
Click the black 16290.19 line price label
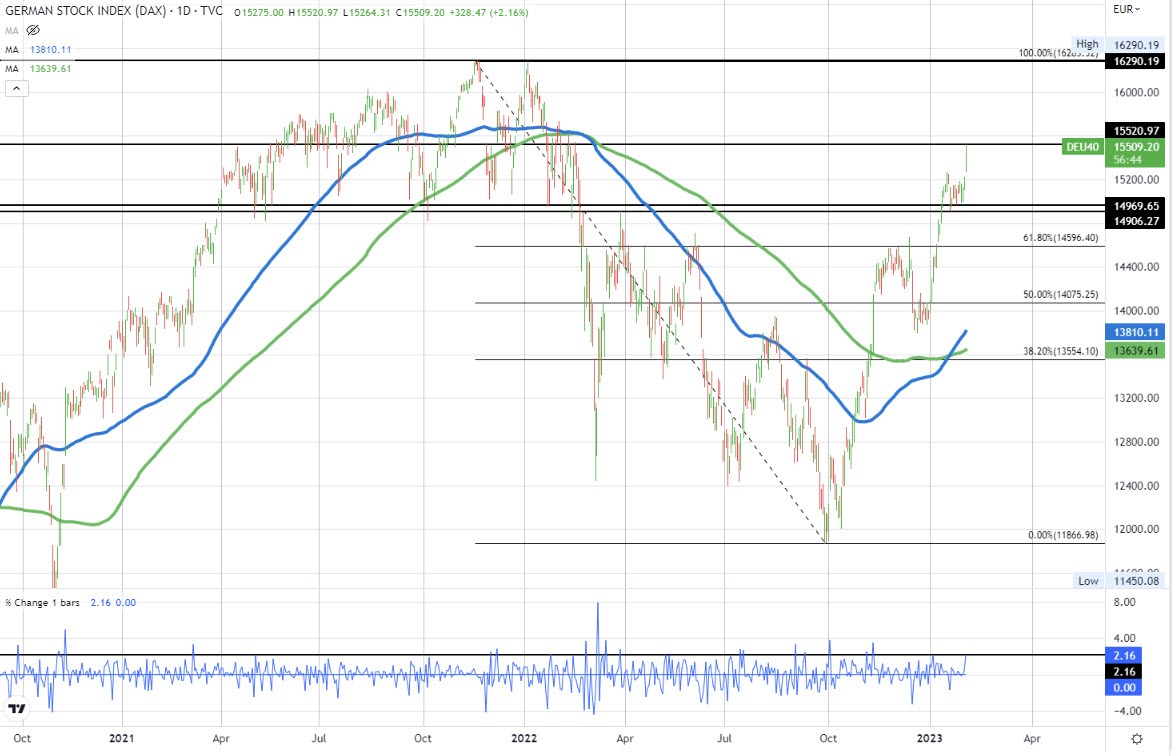point(1136,61)
